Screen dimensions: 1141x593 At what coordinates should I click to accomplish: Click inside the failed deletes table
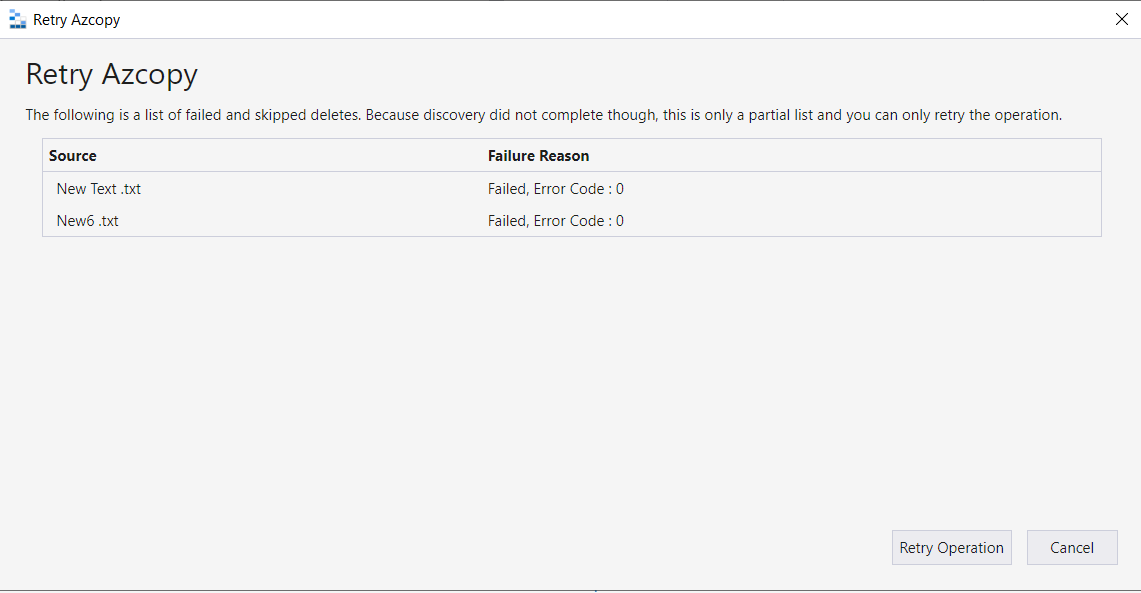(x=570, y=204)
